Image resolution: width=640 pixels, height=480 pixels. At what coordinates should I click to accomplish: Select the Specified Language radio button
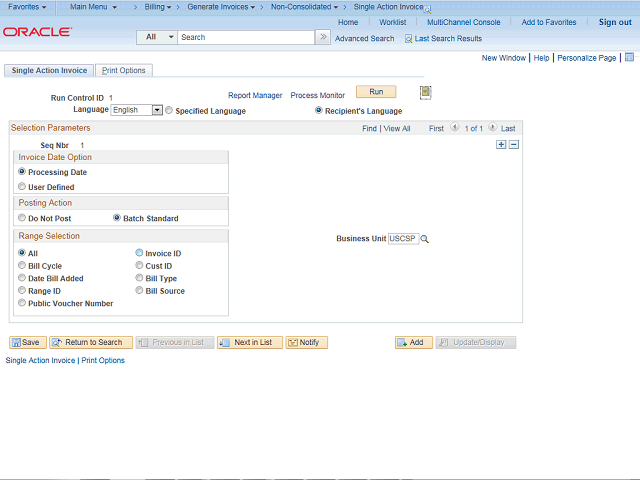169,110
